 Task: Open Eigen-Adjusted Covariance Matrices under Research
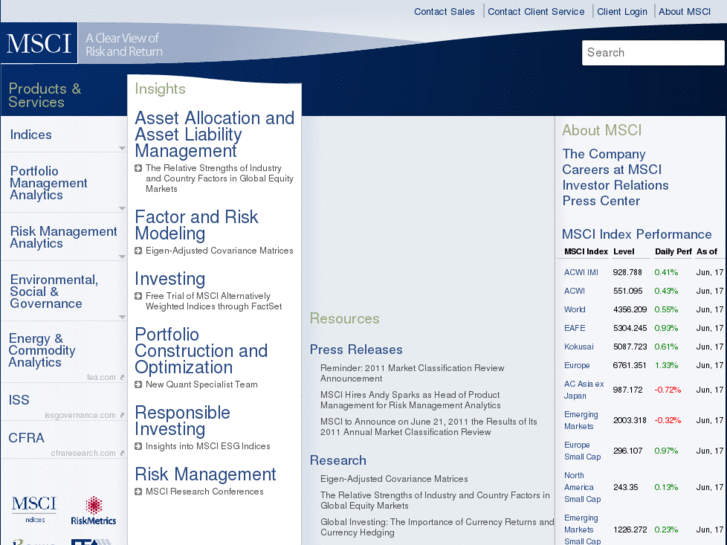394,479
